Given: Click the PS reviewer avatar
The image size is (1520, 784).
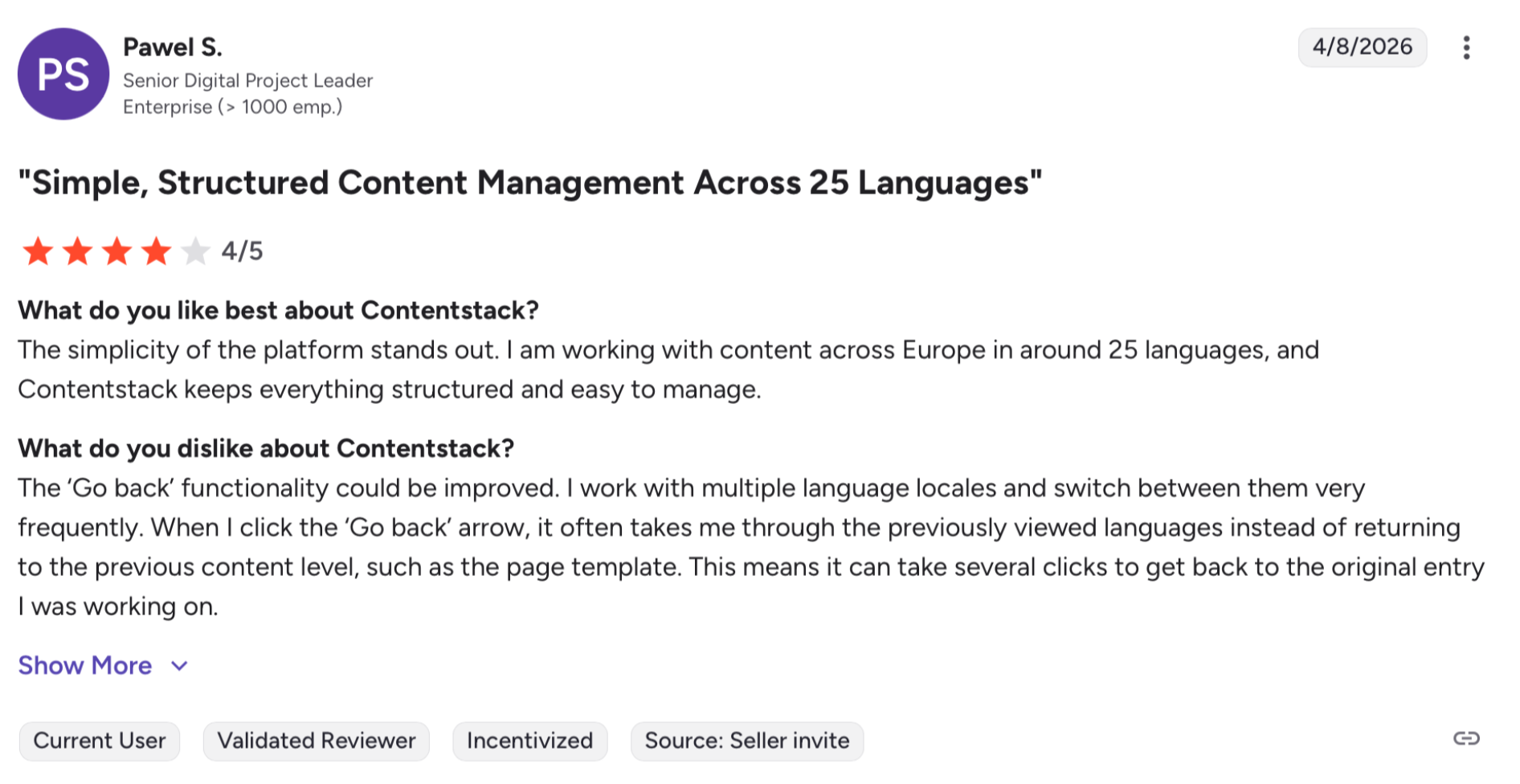Looking at the screenshot, I should [63, 74].
